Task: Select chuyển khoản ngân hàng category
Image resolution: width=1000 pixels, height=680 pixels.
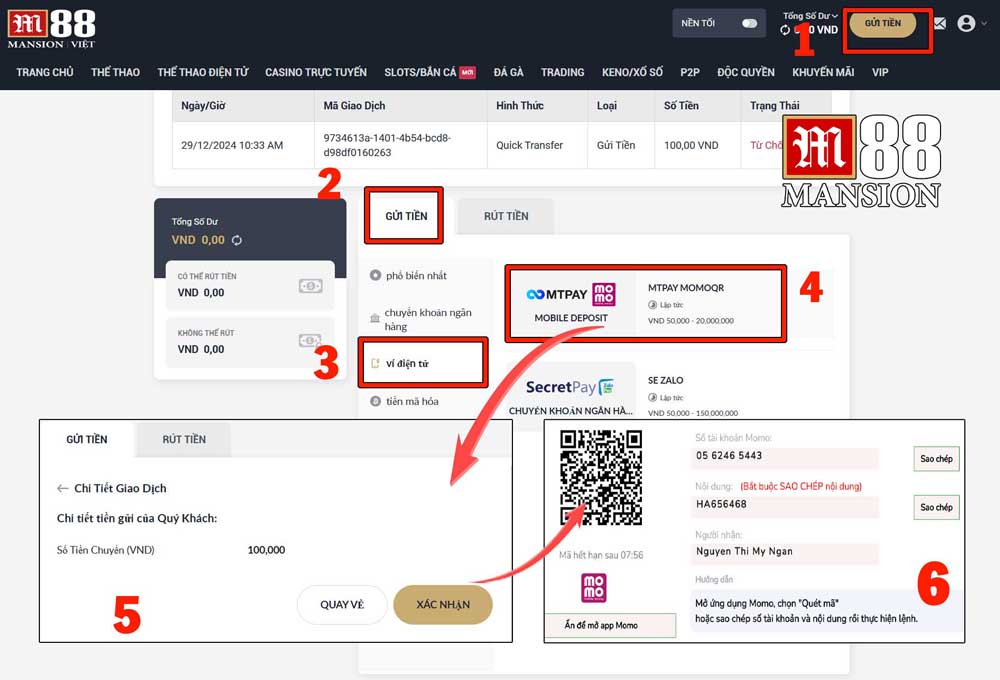Action: [421, 319]
